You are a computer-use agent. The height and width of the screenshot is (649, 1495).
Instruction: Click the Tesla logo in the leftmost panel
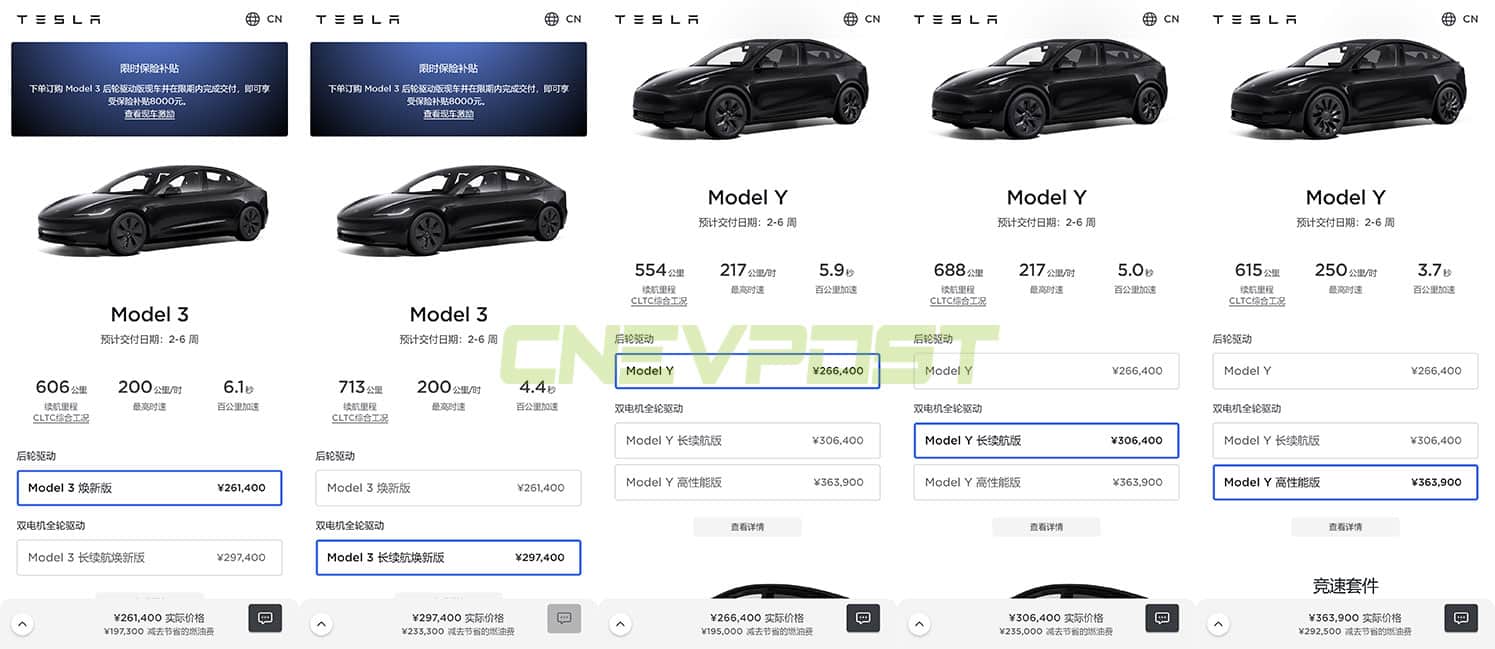[x=58, y=18]
